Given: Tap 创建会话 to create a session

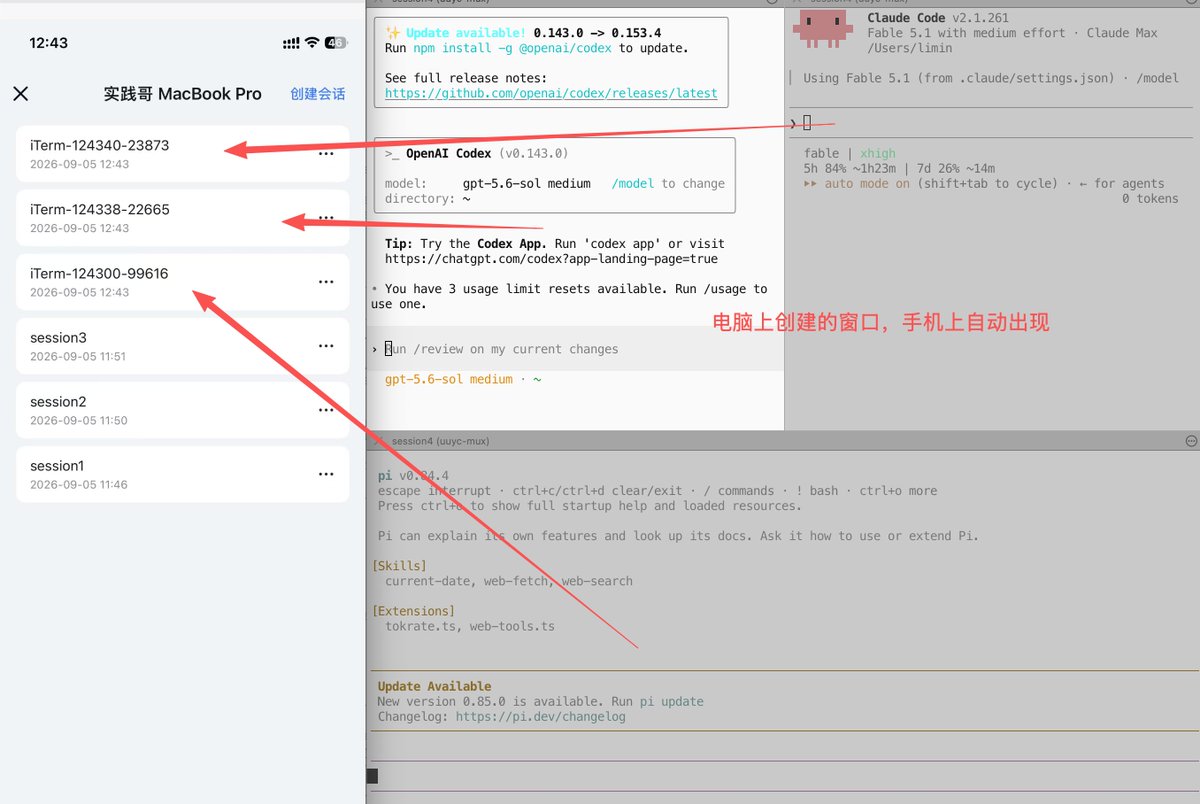Looking at the screenshot, I should pyautogui.click(x=318, y=94).
